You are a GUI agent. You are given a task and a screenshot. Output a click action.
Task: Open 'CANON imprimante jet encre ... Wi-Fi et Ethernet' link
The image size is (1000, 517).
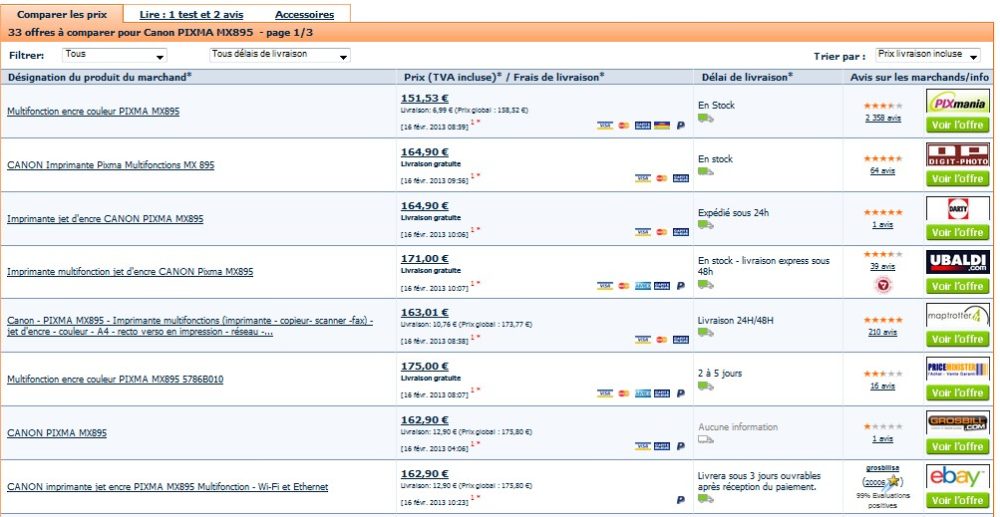tap(168, 486)
